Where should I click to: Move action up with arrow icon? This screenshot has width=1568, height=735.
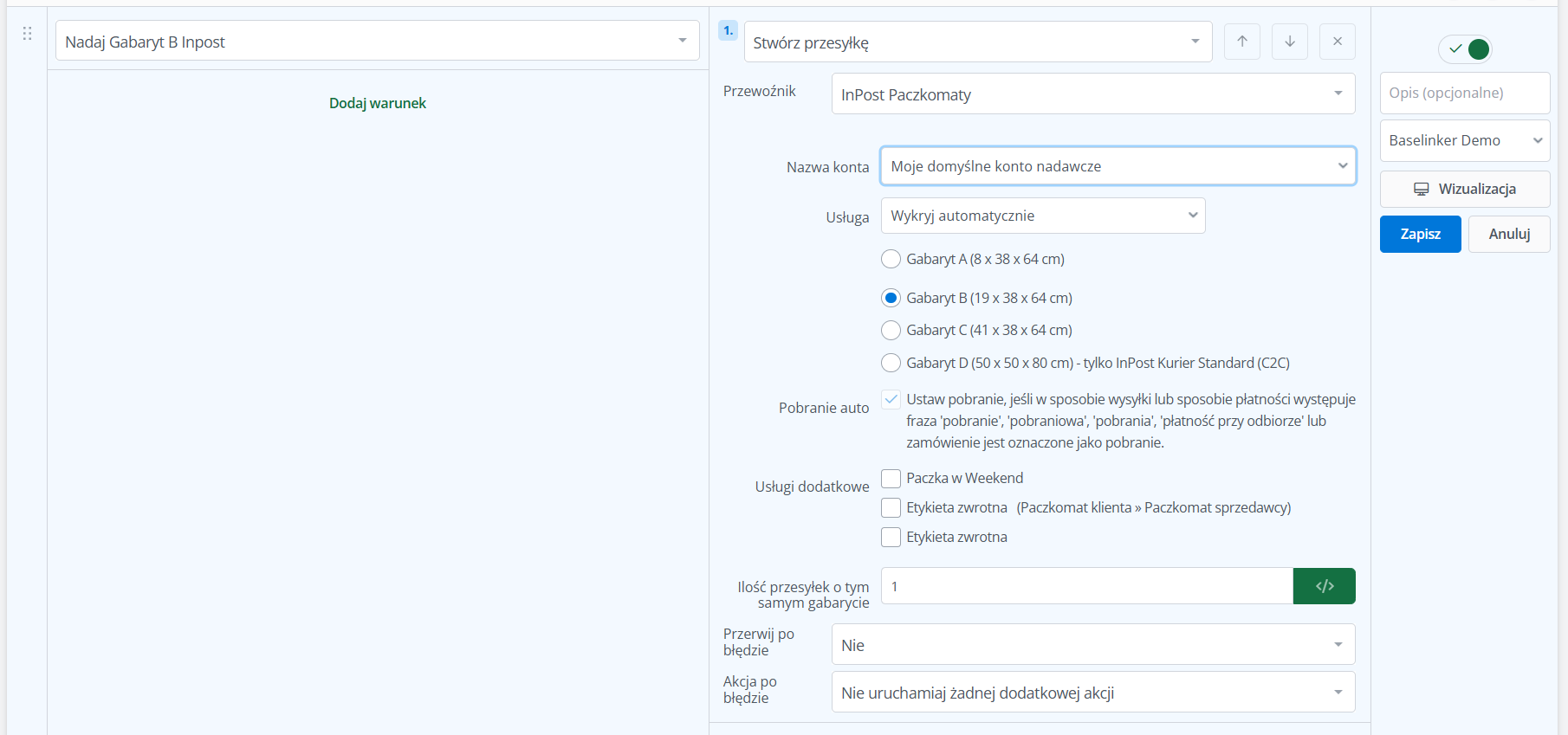coord(1241,42)
